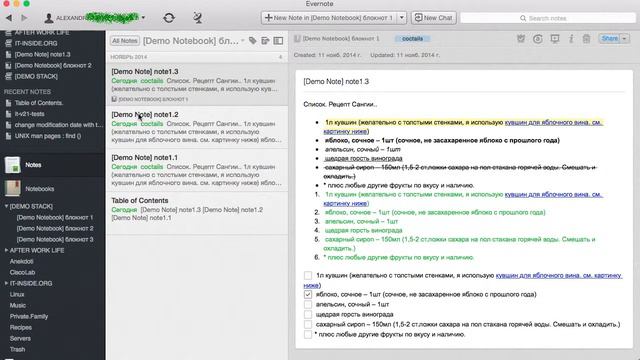This screenshot has width=640, height=360.
Task: Expand the IT-INSIDE.ORG stack triangle
Action: coord(6,283)
